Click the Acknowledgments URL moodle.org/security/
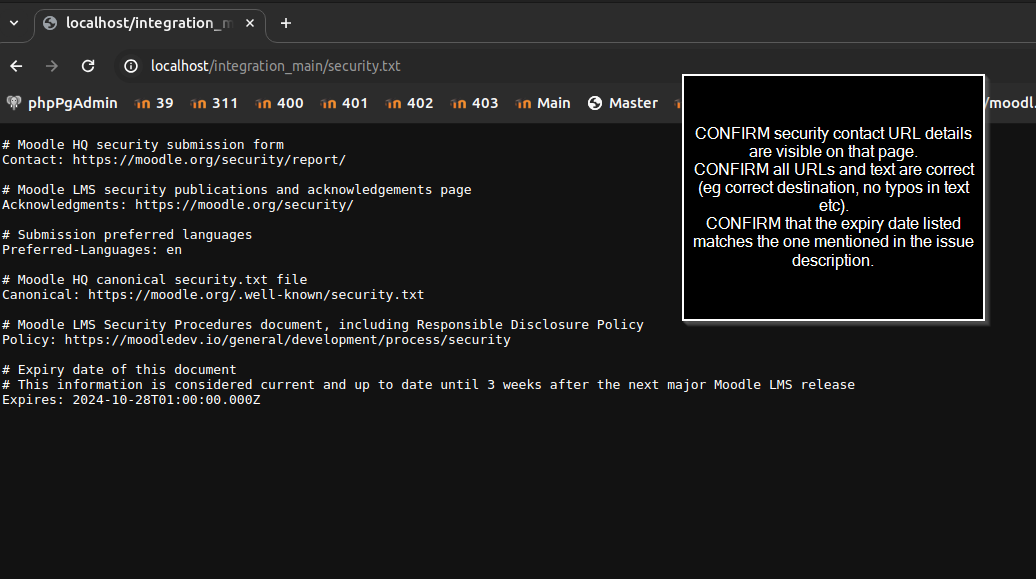The height and width of the screenshot is (579, 1036). click(x=244, y=205)
